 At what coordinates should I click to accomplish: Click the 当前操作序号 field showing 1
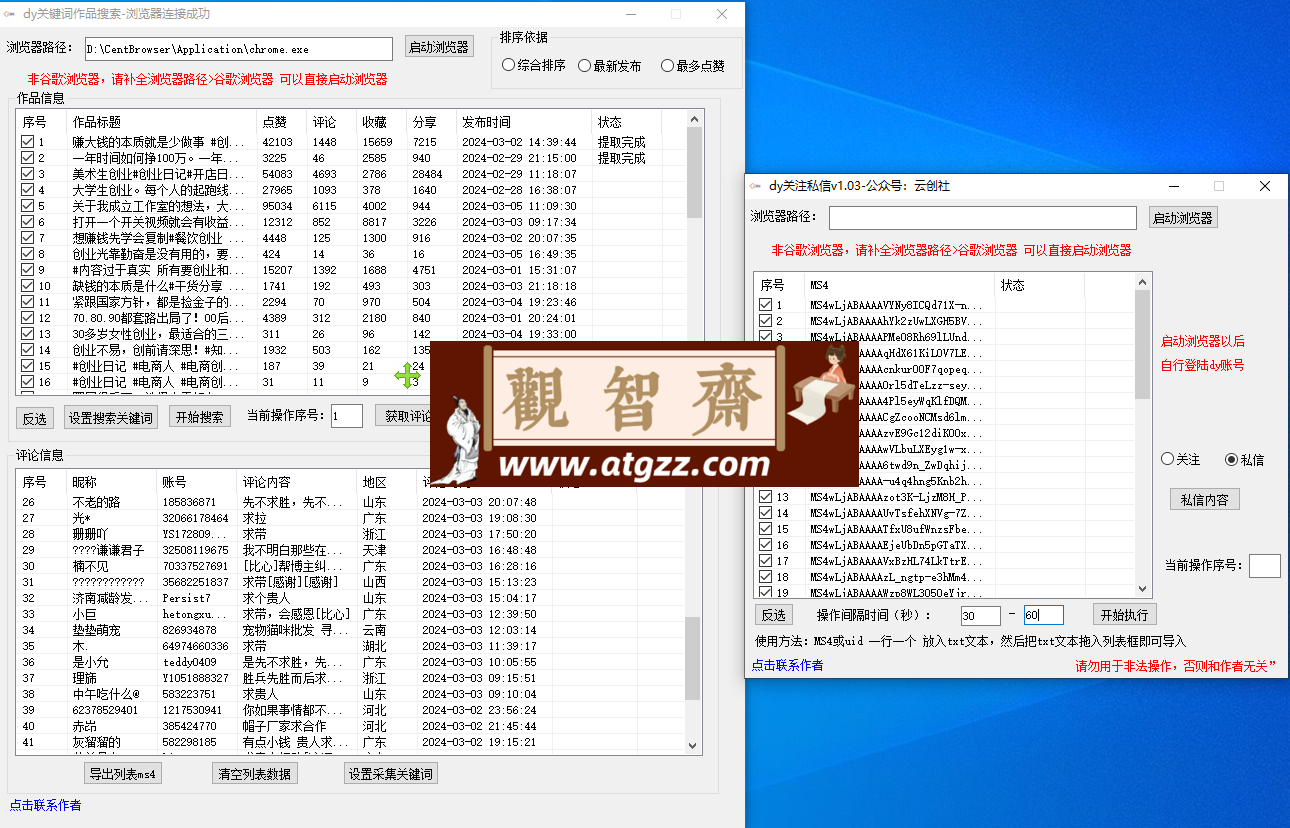coord(347,416)
